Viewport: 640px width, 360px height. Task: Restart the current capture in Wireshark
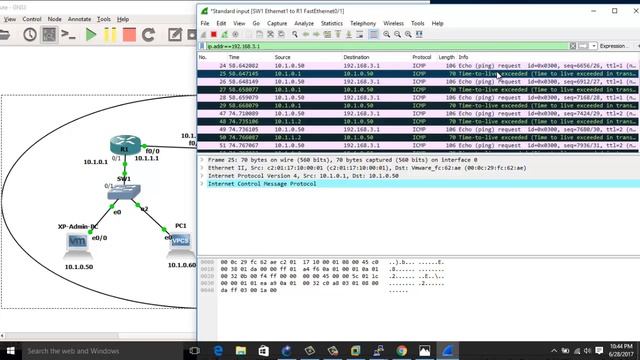[x=224, y=35]
